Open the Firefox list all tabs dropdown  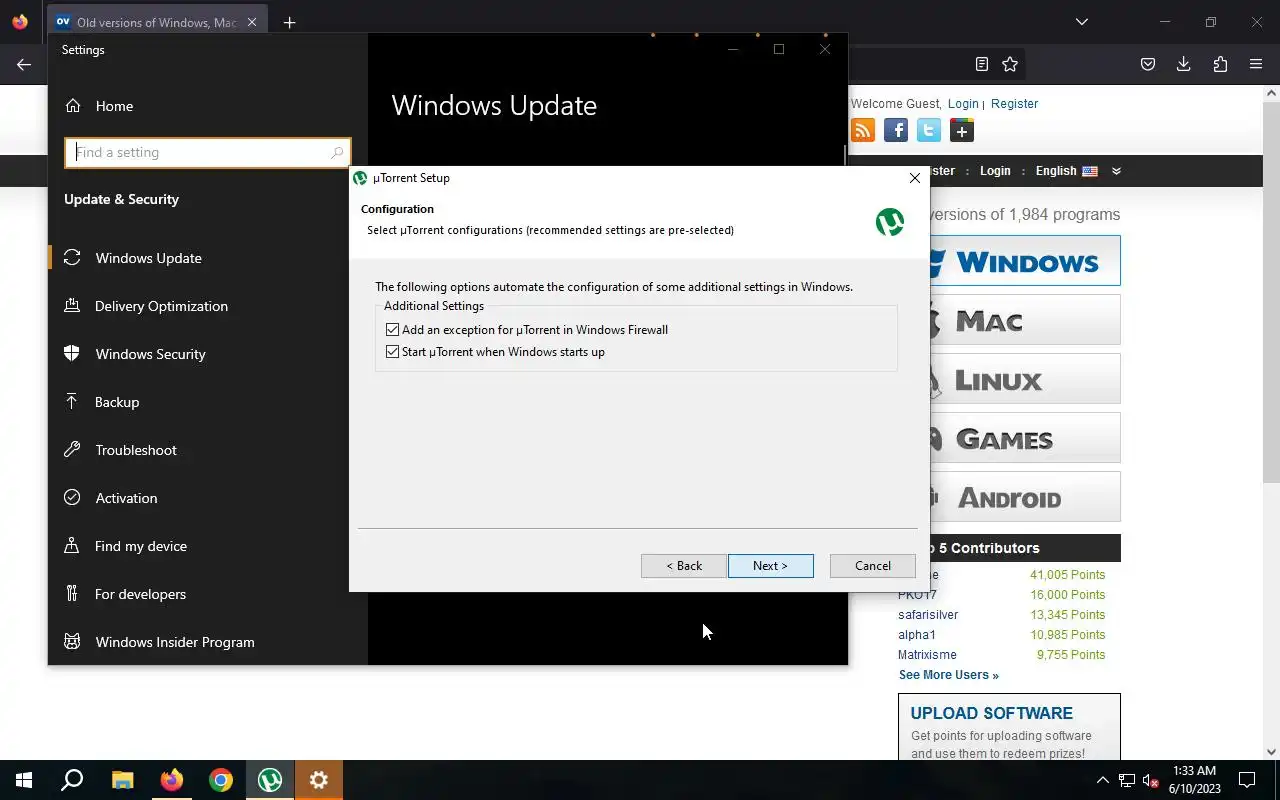[x=1081, y=22]
